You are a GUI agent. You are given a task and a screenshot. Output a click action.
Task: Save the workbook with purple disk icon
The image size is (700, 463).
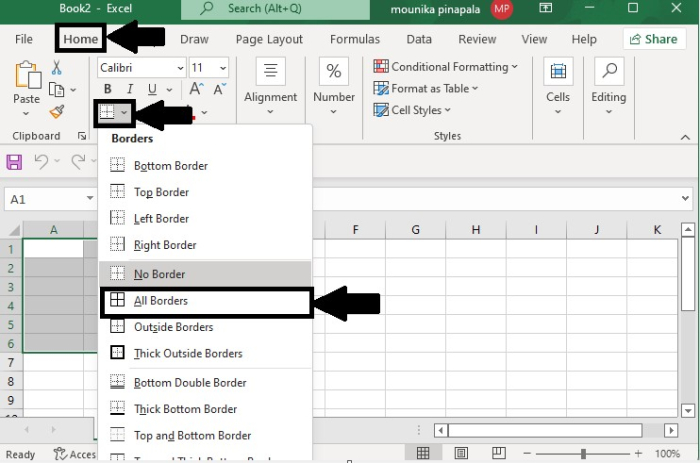(x=14, y=162)
